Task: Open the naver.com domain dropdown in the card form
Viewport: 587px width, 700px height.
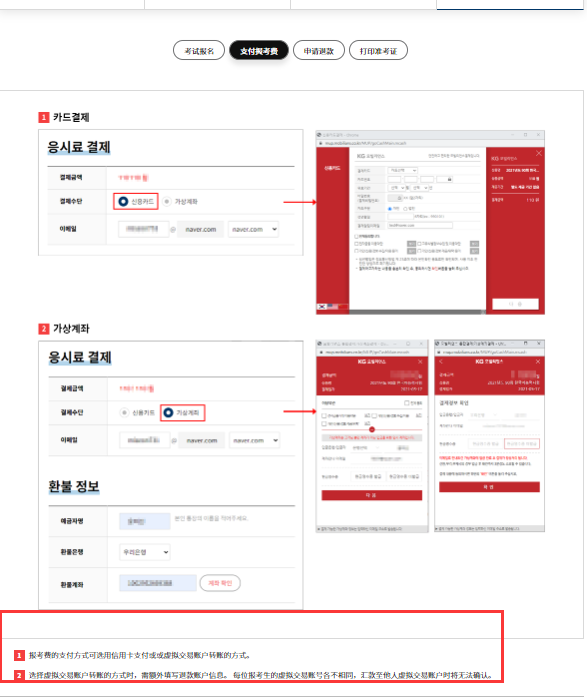Action: (253, 229)
